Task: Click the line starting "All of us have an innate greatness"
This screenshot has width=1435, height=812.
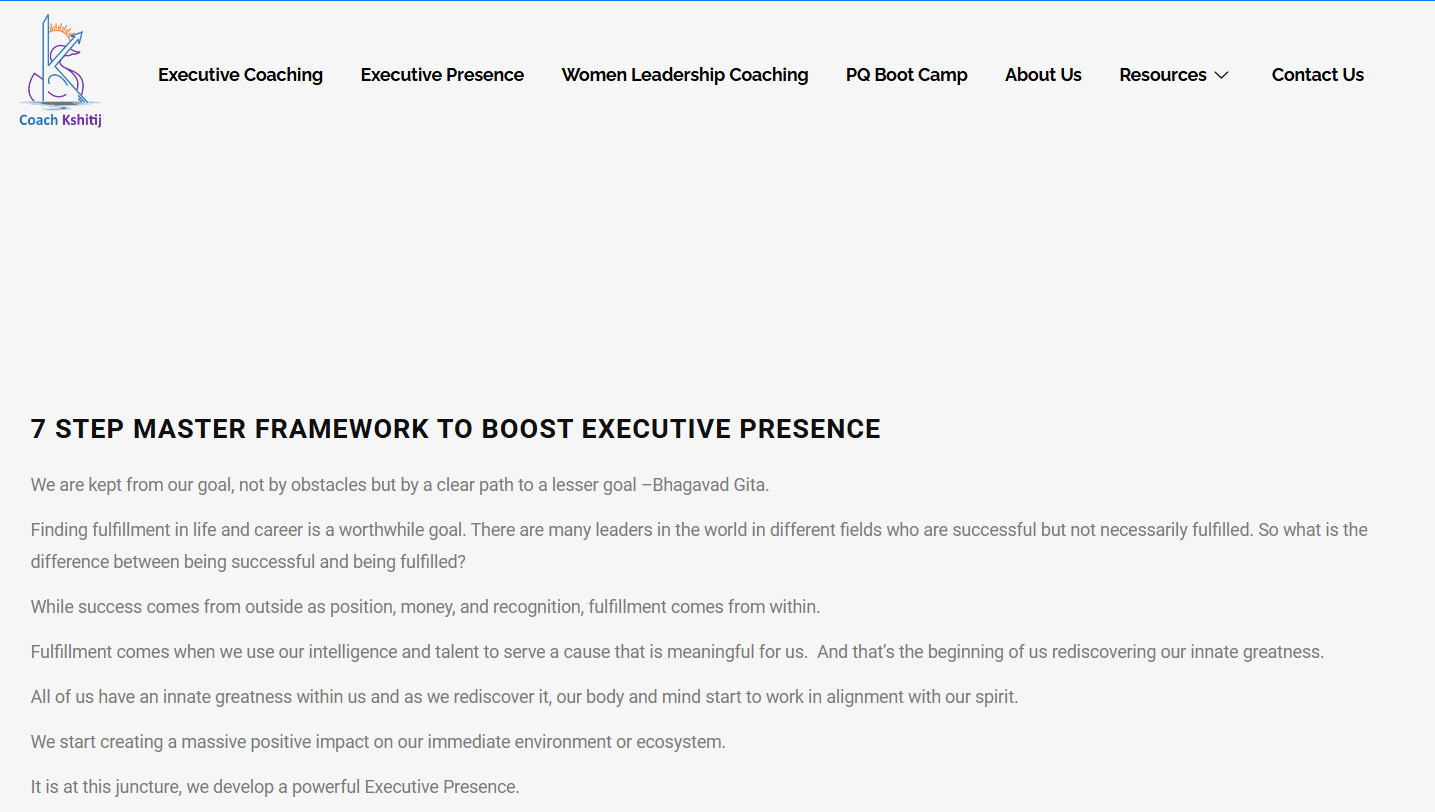Action: click(x=524, y=697)
